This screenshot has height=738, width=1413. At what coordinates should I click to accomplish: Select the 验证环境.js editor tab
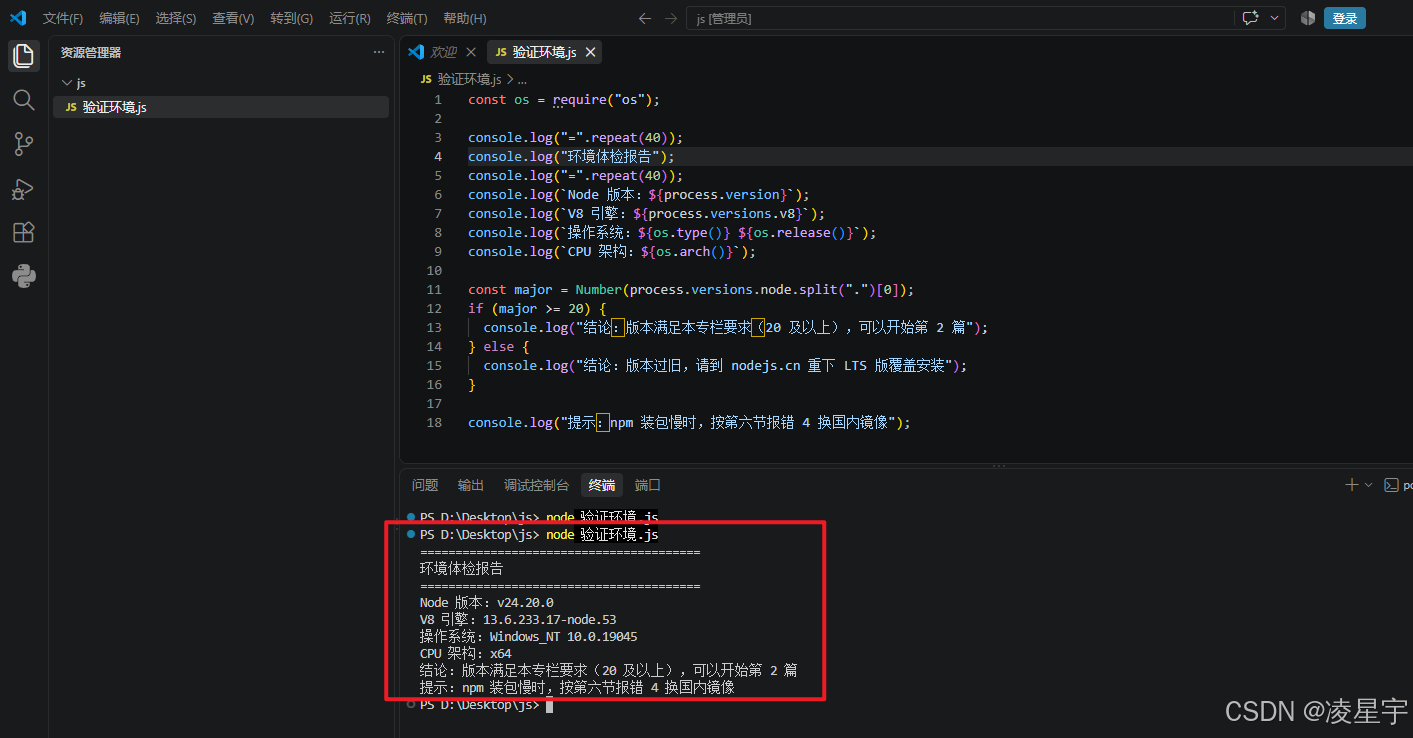pos(545,52)
